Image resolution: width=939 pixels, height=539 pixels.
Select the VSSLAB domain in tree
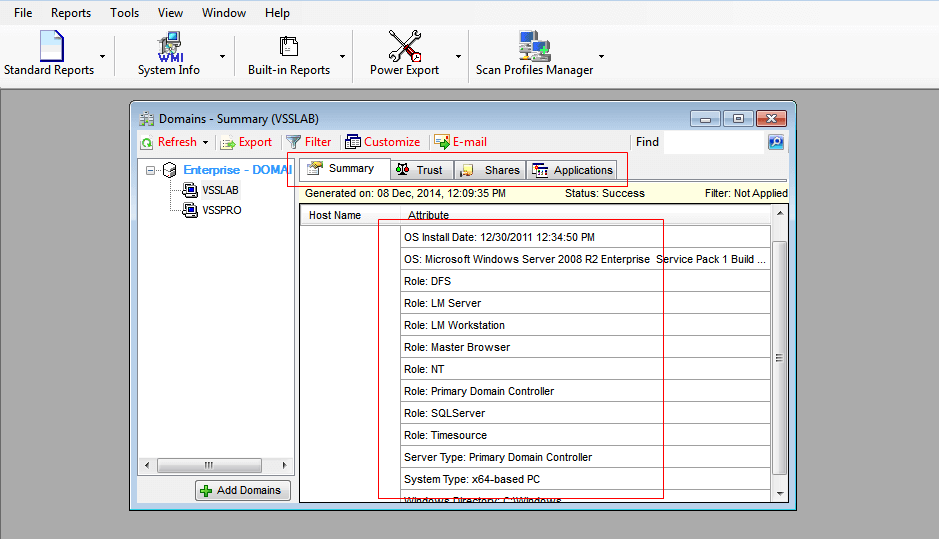click(220, 190)
